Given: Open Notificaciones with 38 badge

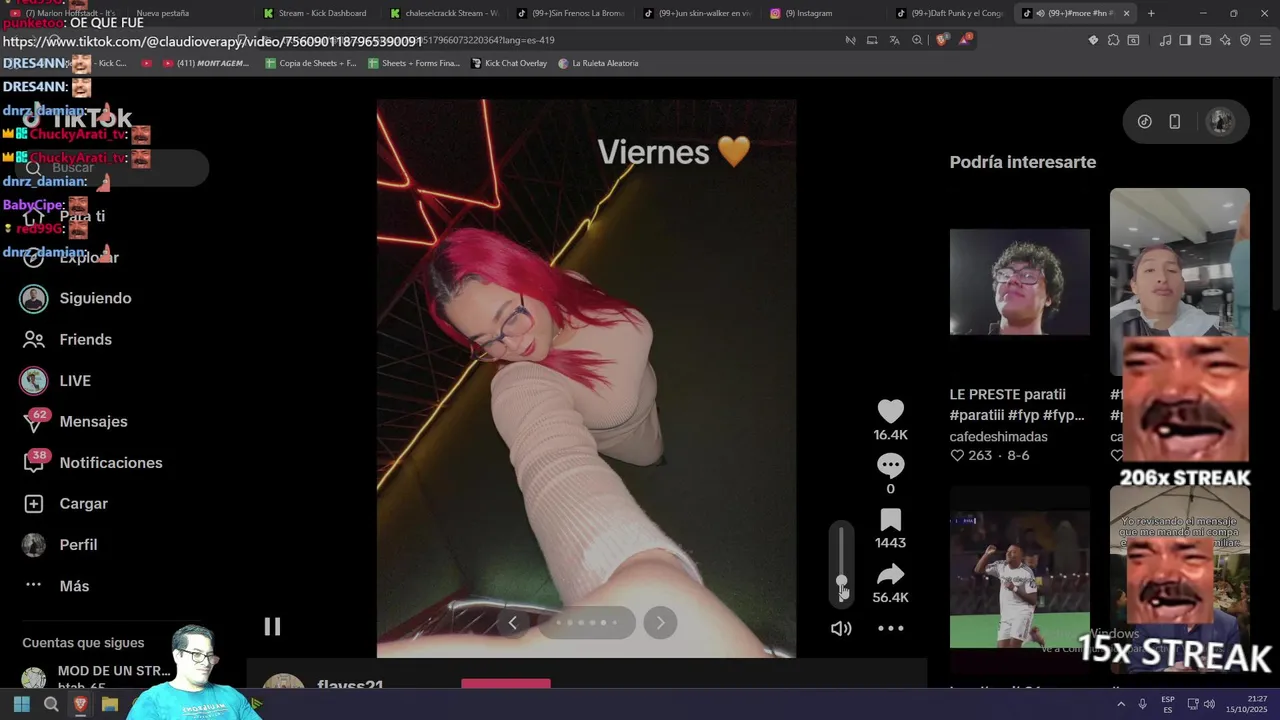Looking at the screenshot, I should (110, 462).
